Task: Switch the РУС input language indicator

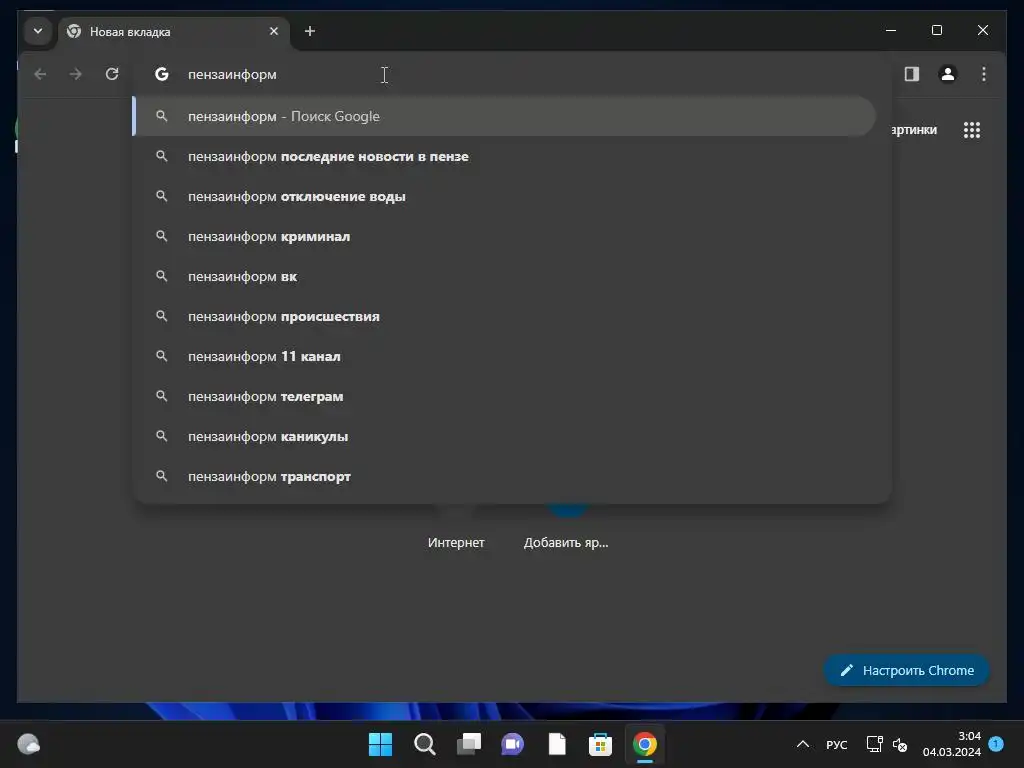Action: (x=837, y=745)
